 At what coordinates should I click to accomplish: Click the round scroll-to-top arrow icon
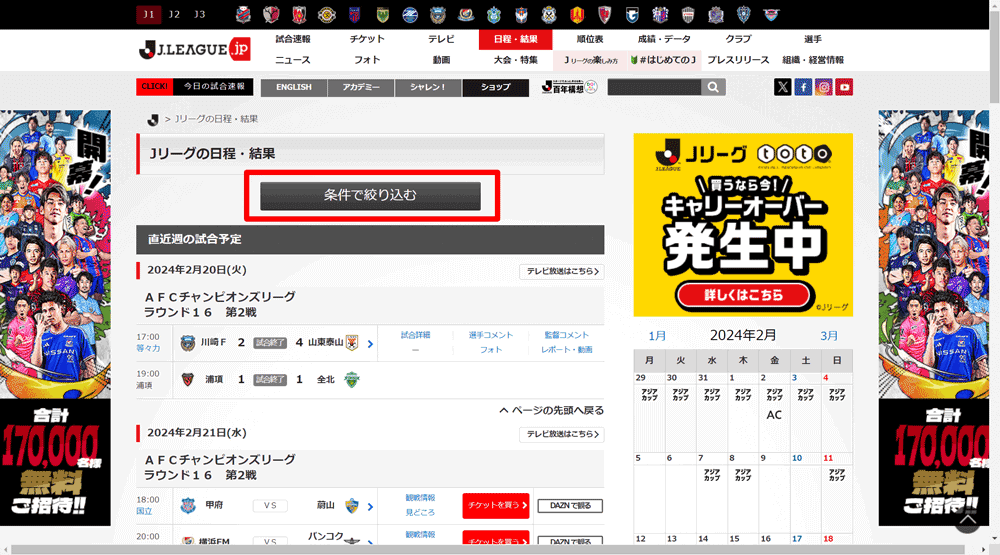pos(966,520)
